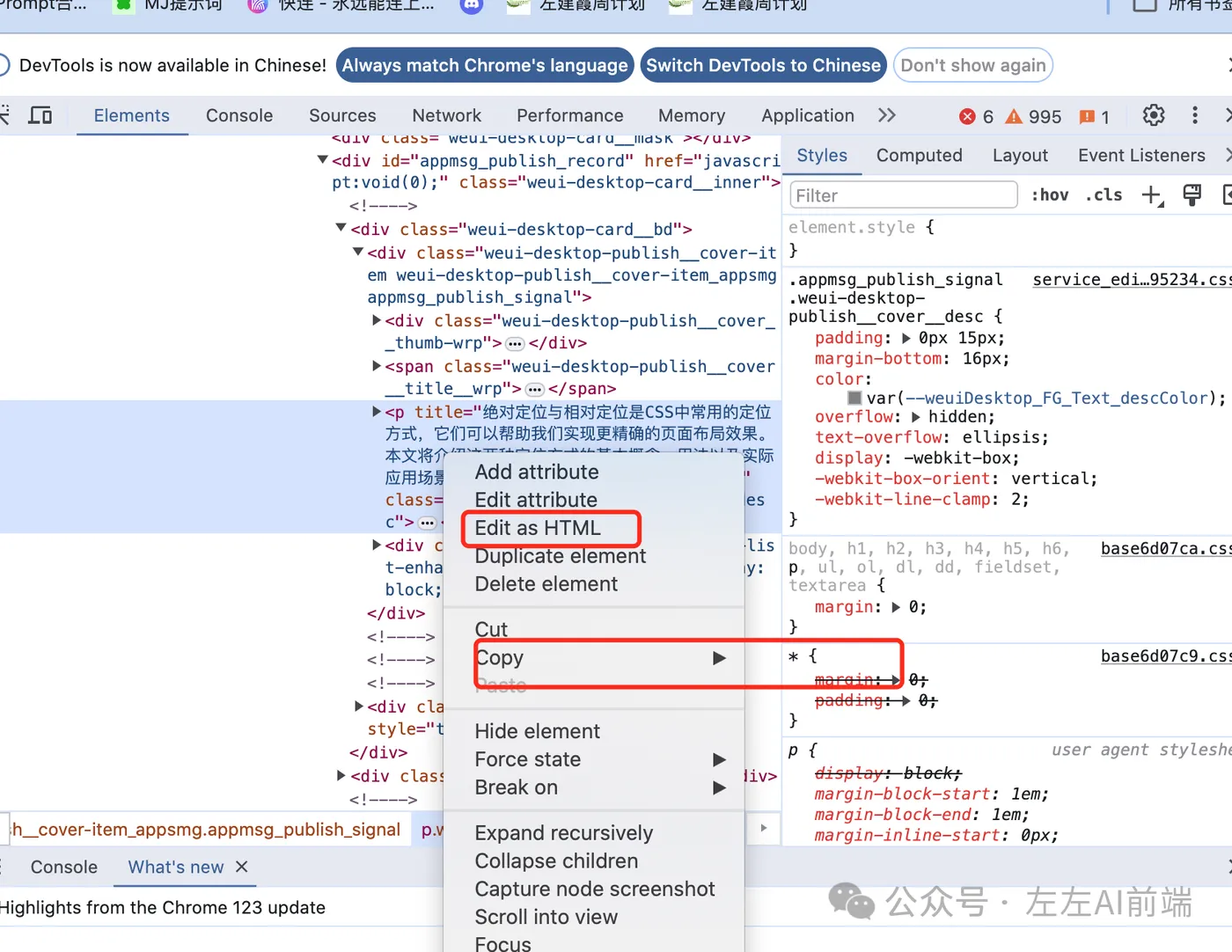Click the descColor variable color swatch

(854, 398)
